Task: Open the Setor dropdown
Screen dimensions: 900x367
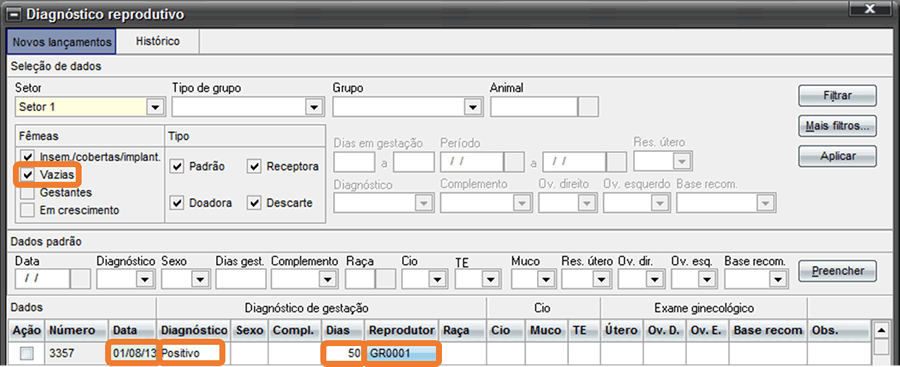Action: (x=154, y=107)
